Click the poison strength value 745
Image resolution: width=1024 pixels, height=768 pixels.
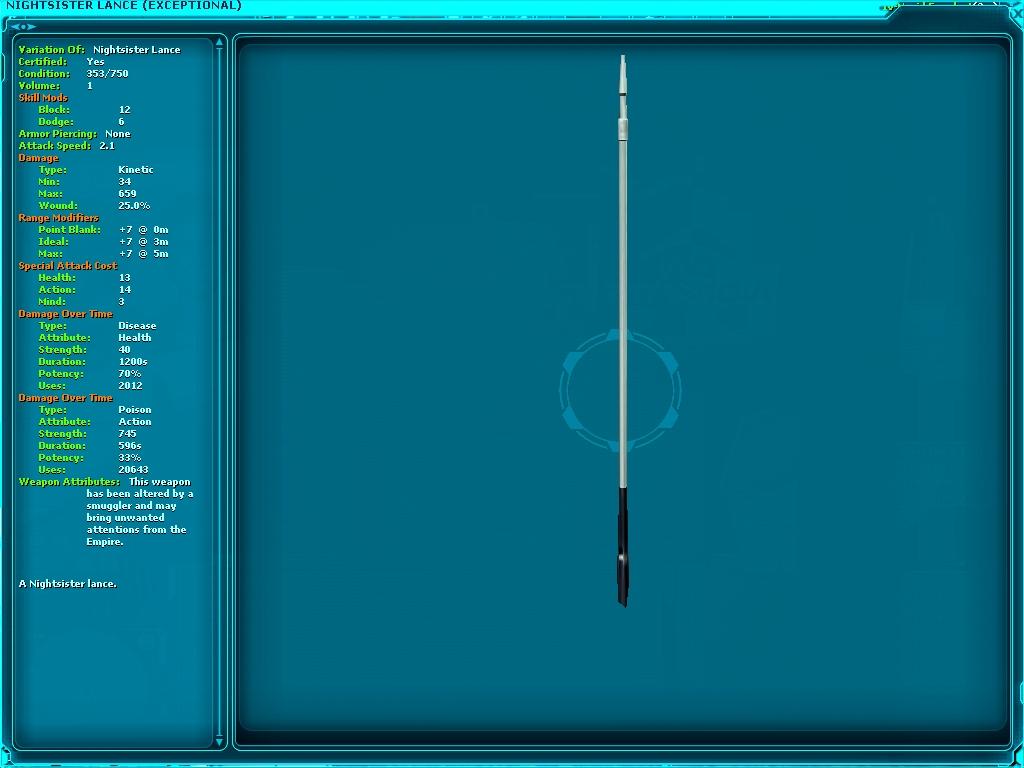[127, 434]
